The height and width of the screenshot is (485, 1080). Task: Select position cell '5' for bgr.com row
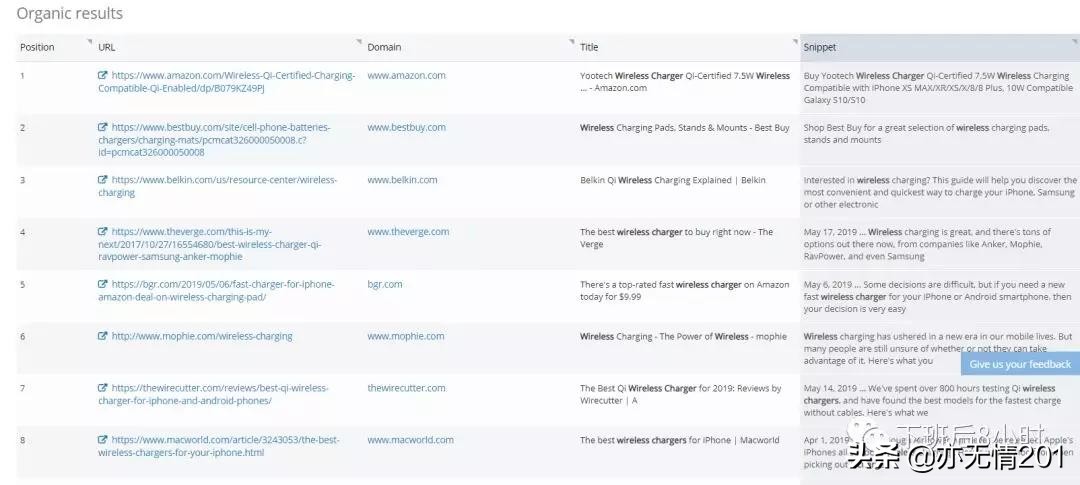23,284
